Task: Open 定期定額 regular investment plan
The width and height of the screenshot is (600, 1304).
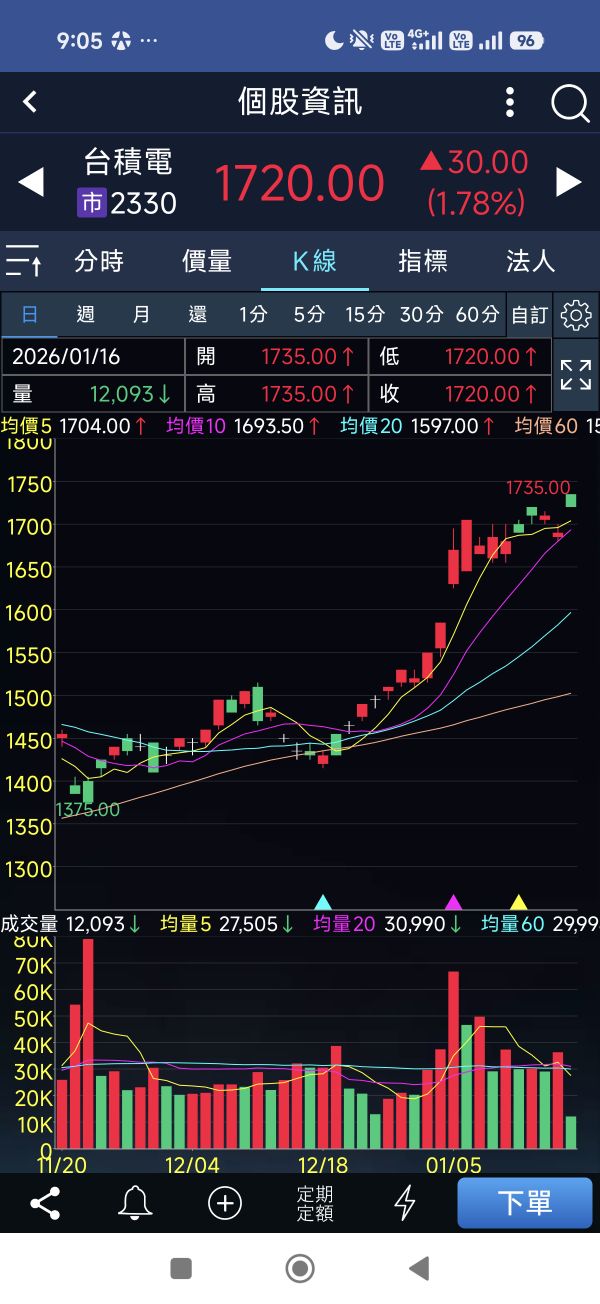Action: [315, 1204]
